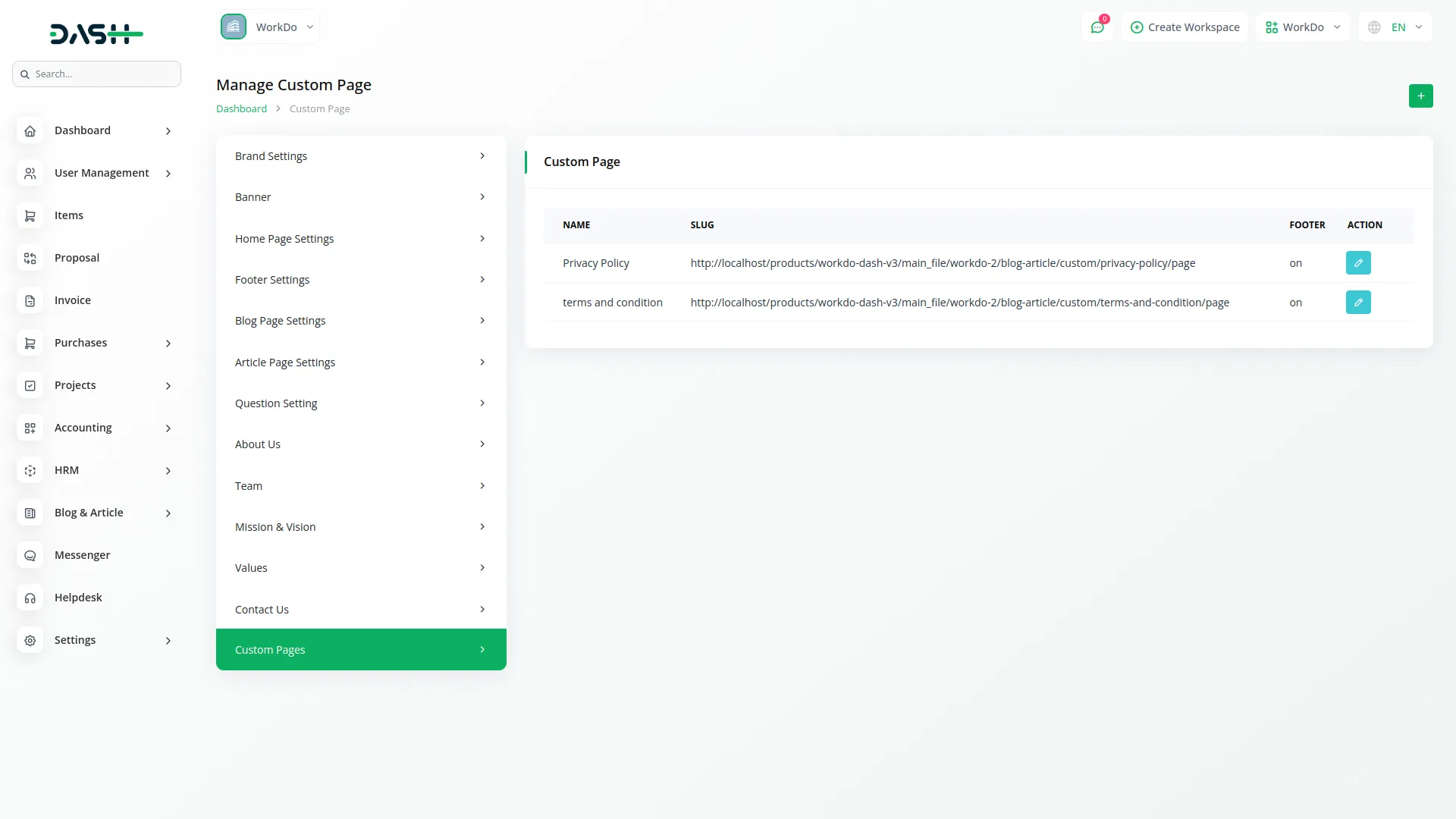Viewport: 1456px width, 819px height.
Task: Expand the Accounting sidebar menu
Action: coord(96,428)
